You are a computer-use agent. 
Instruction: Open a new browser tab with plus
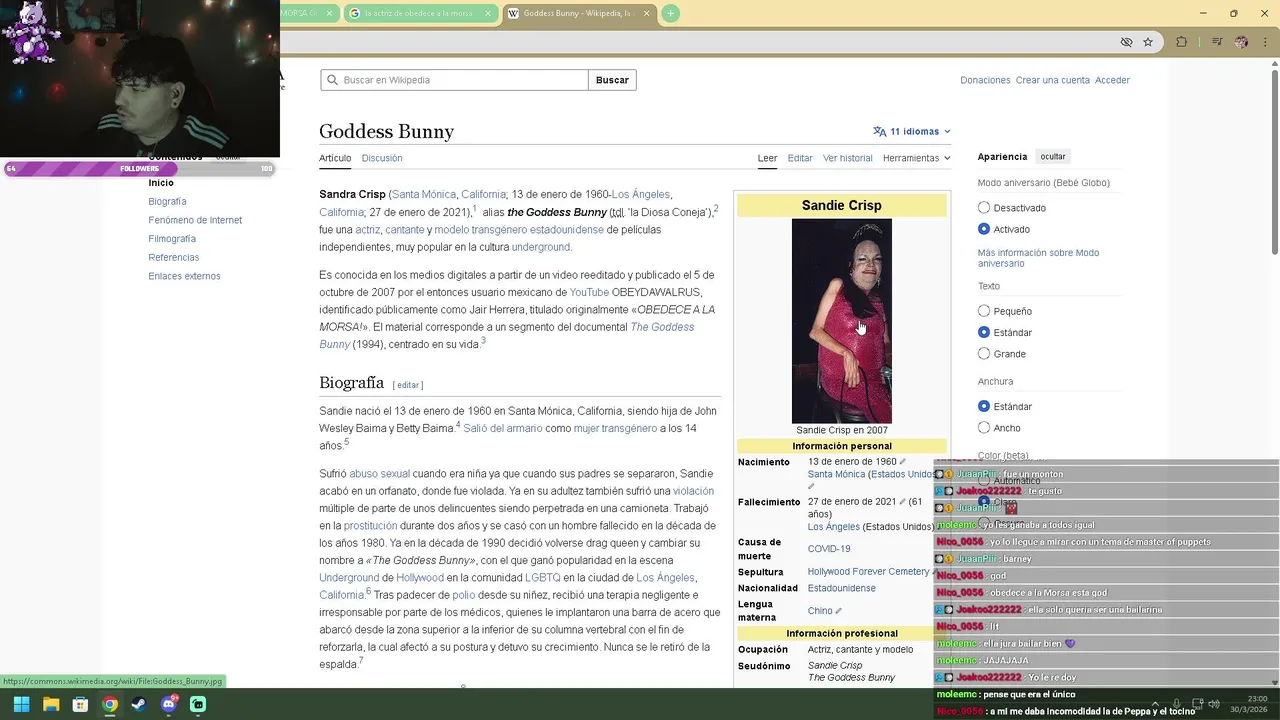click(x=670, y=13)
